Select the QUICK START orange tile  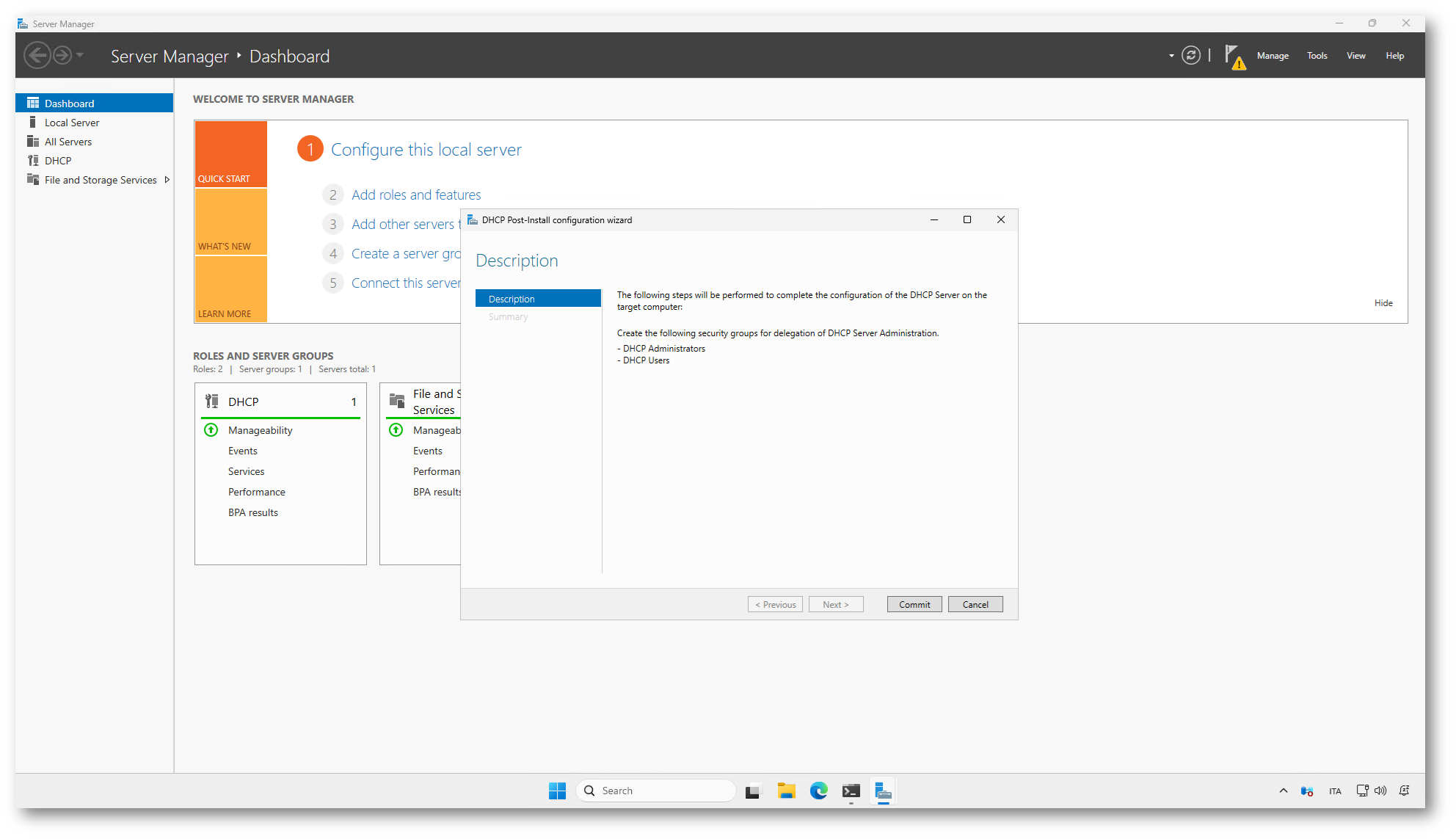230,154
